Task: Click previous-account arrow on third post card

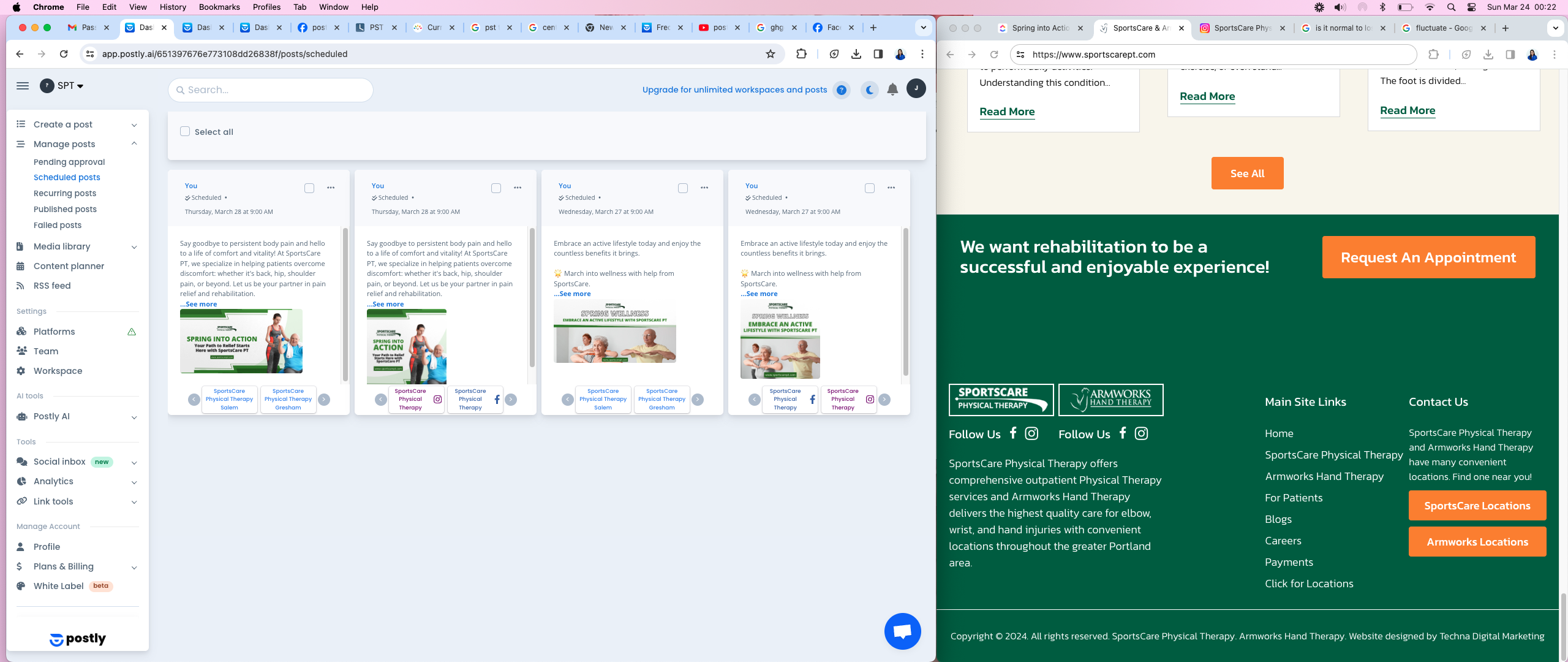Action: (568, 400)
